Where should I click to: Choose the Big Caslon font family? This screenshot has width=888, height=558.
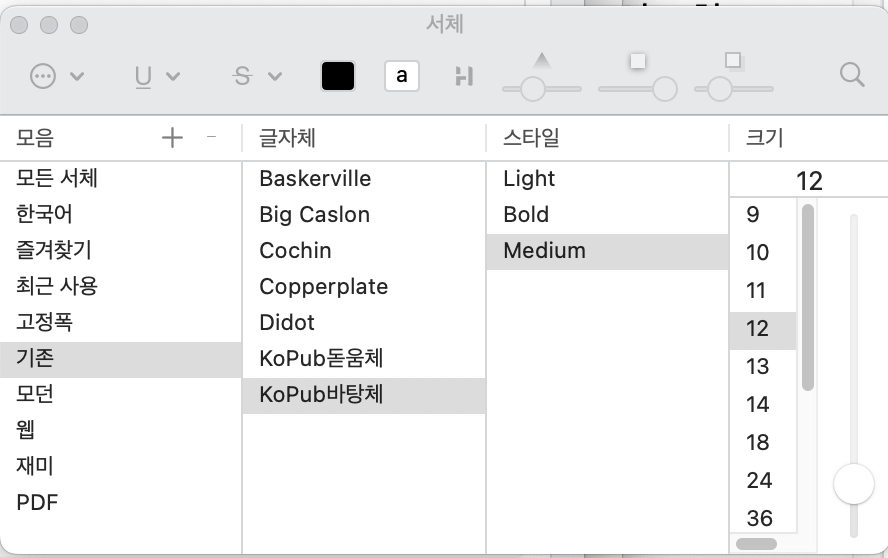click(x=364, y=215)
